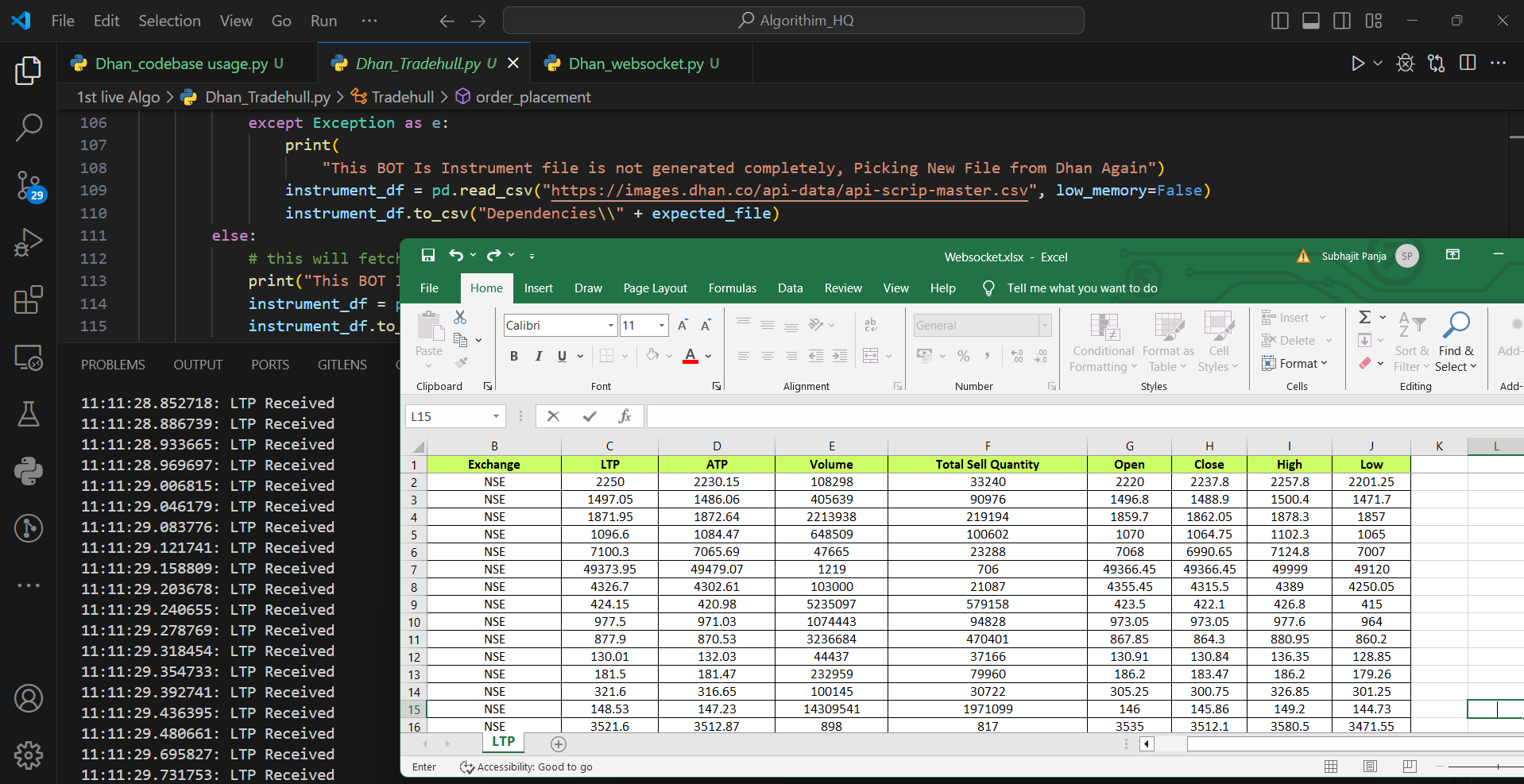Open Testing flask icon in activity bar

[x=29, y=414]
